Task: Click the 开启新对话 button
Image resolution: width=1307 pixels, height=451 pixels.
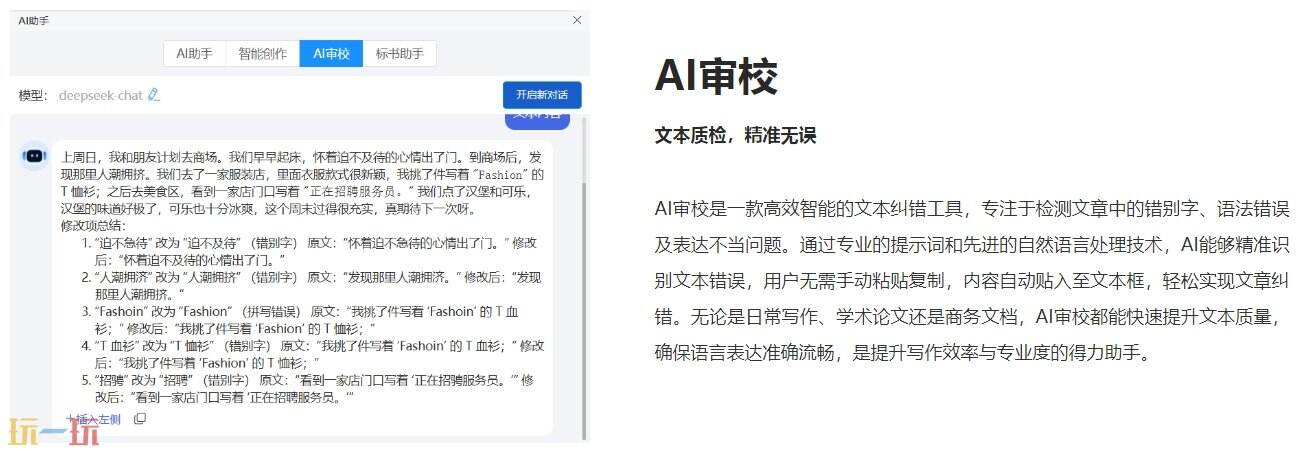Action: point(542,95)
